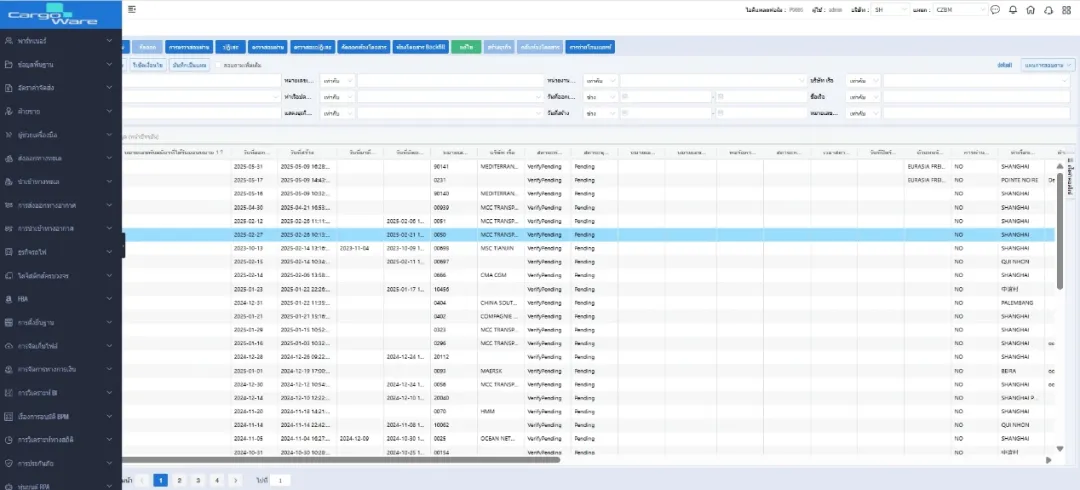Screen dimensions: 1080x490
Task: Go to page 2 in pagination
Action: click(178, 481)
